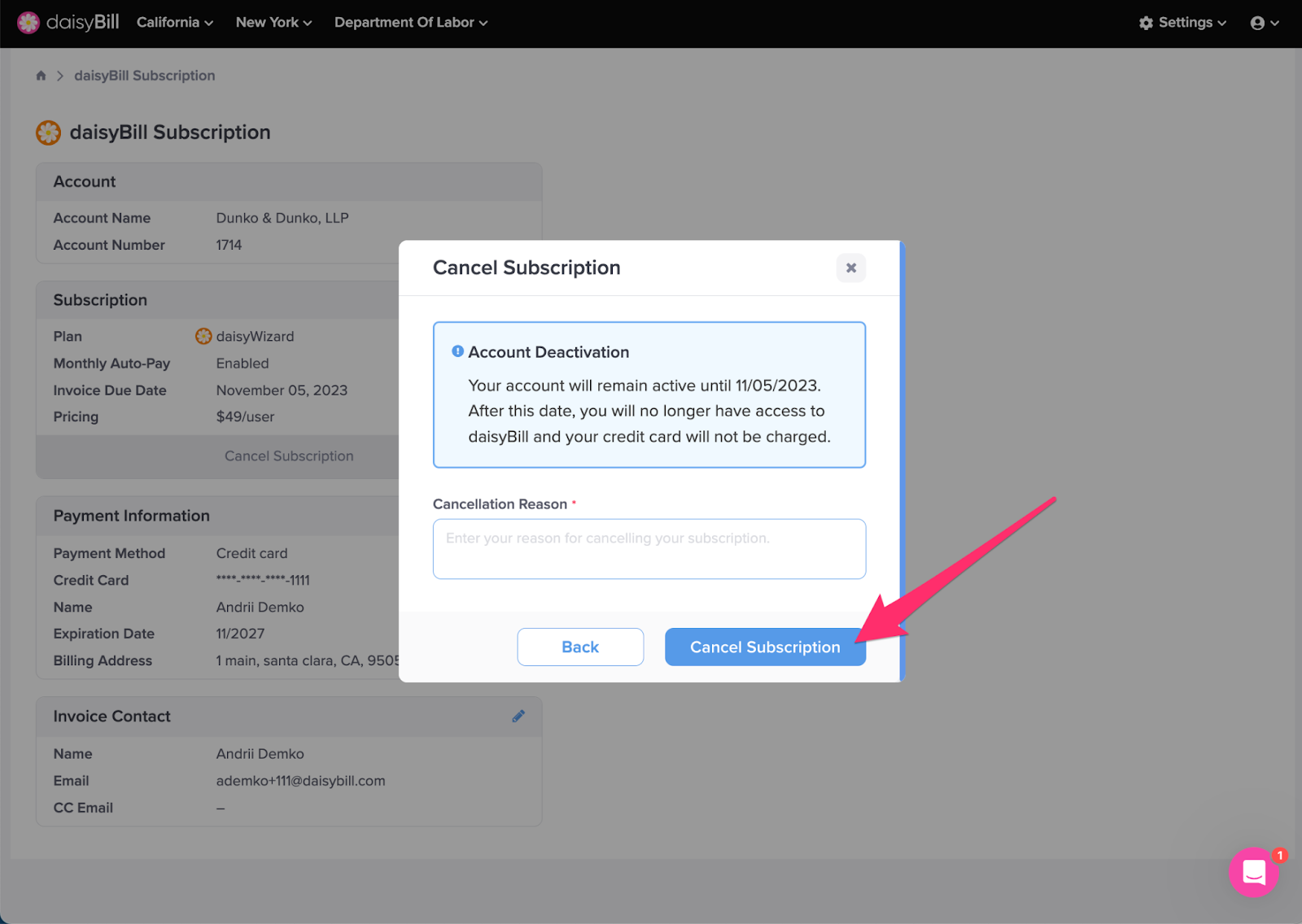This screenshot has width=1302, height=924.
Task: Click the Credit card payment method value
Action: tap(252, 553)
